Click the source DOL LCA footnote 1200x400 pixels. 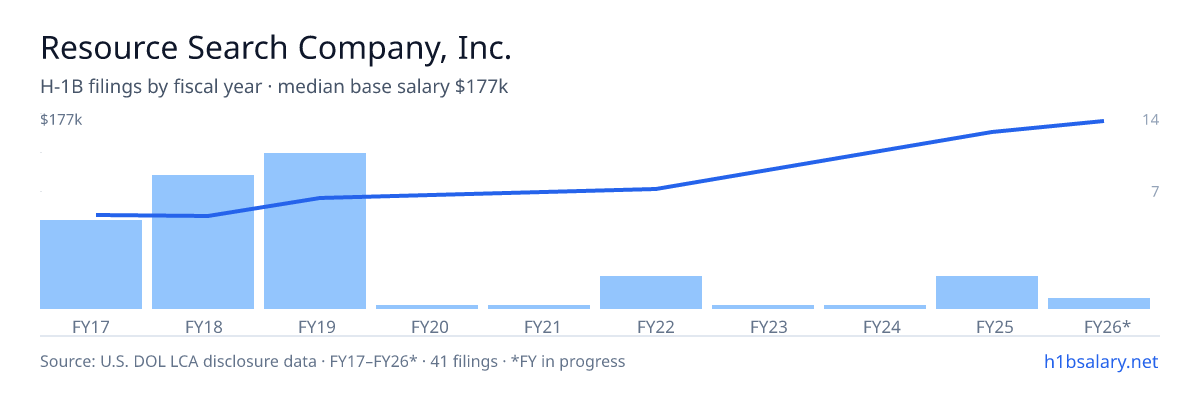(332, 361)
